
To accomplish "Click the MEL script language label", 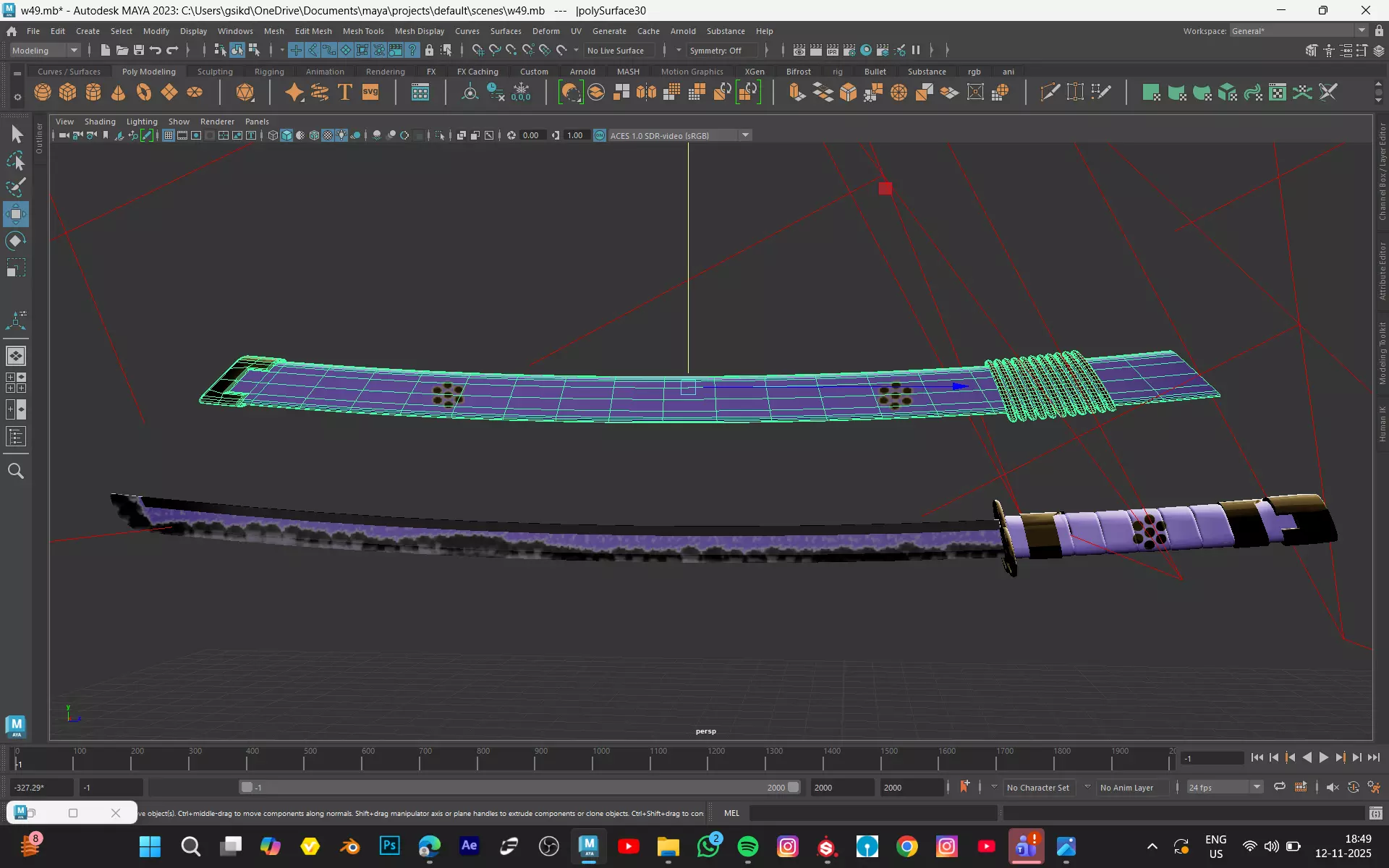I will tap(731, 813).
